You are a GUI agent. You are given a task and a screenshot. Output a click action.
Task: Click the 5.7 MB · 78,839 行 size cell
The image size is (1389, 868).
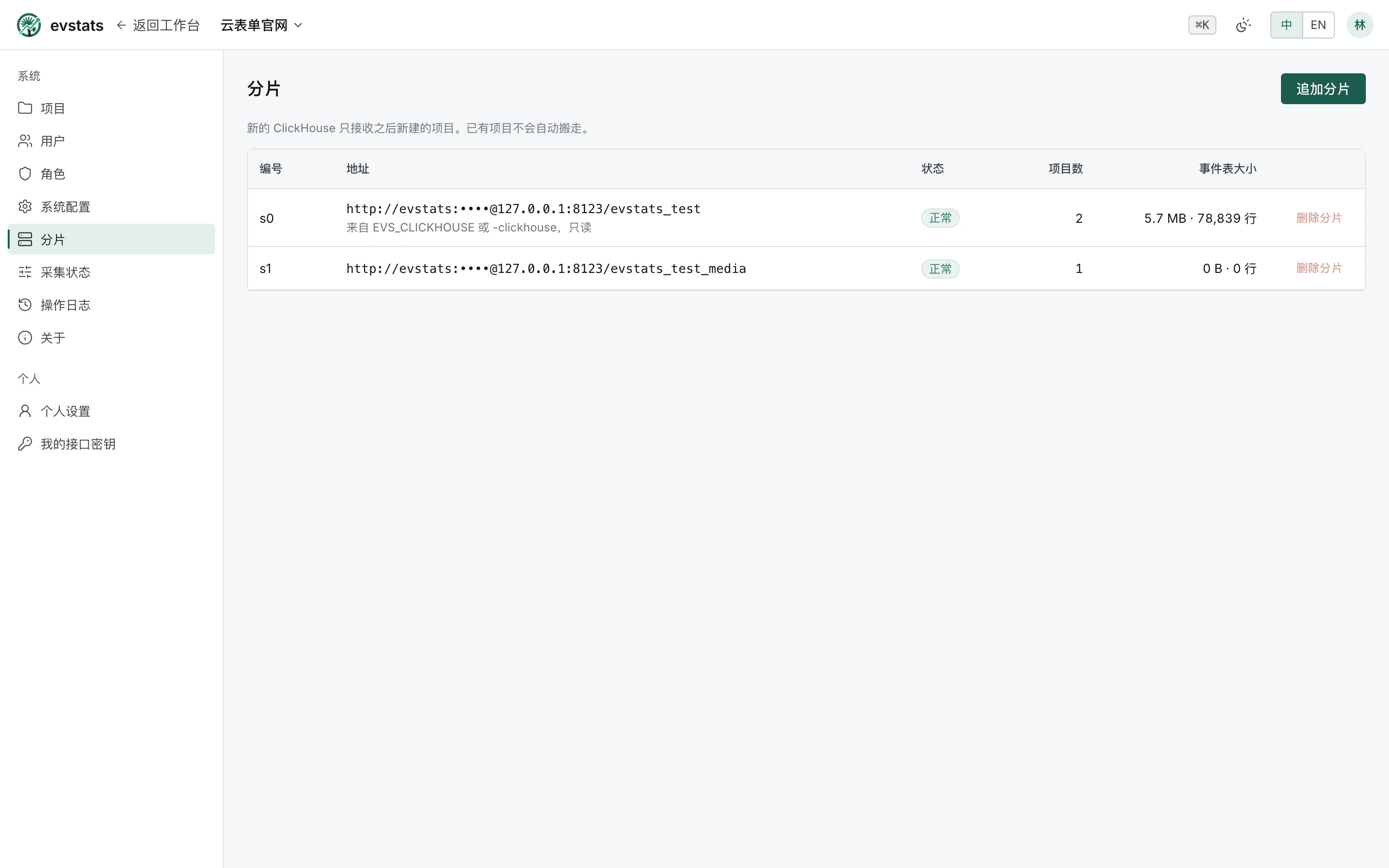1199,218
